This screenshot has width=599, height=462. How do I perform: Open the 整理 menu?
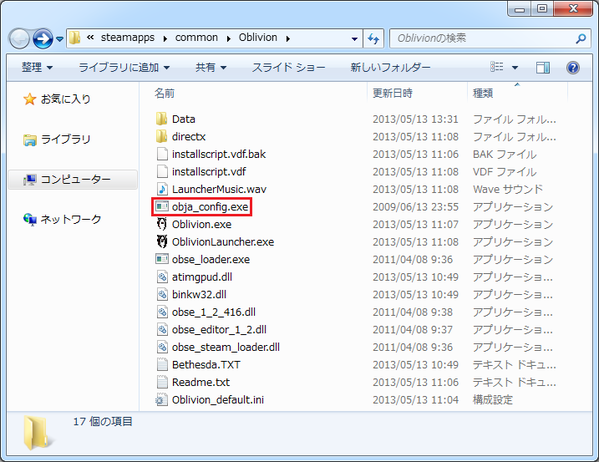tap(37, 68)
